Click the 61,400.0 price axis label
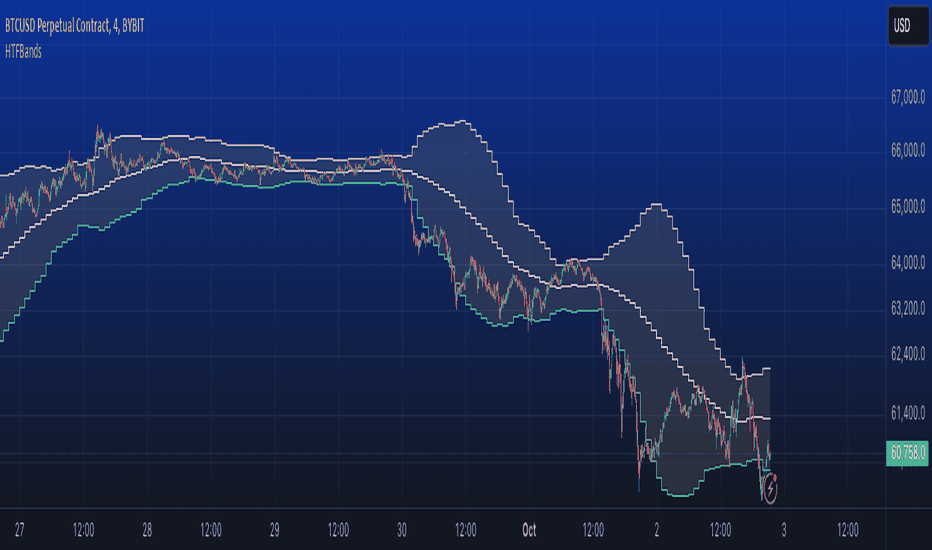The height and width of the screenshot is (550, 932). [908, 413]
